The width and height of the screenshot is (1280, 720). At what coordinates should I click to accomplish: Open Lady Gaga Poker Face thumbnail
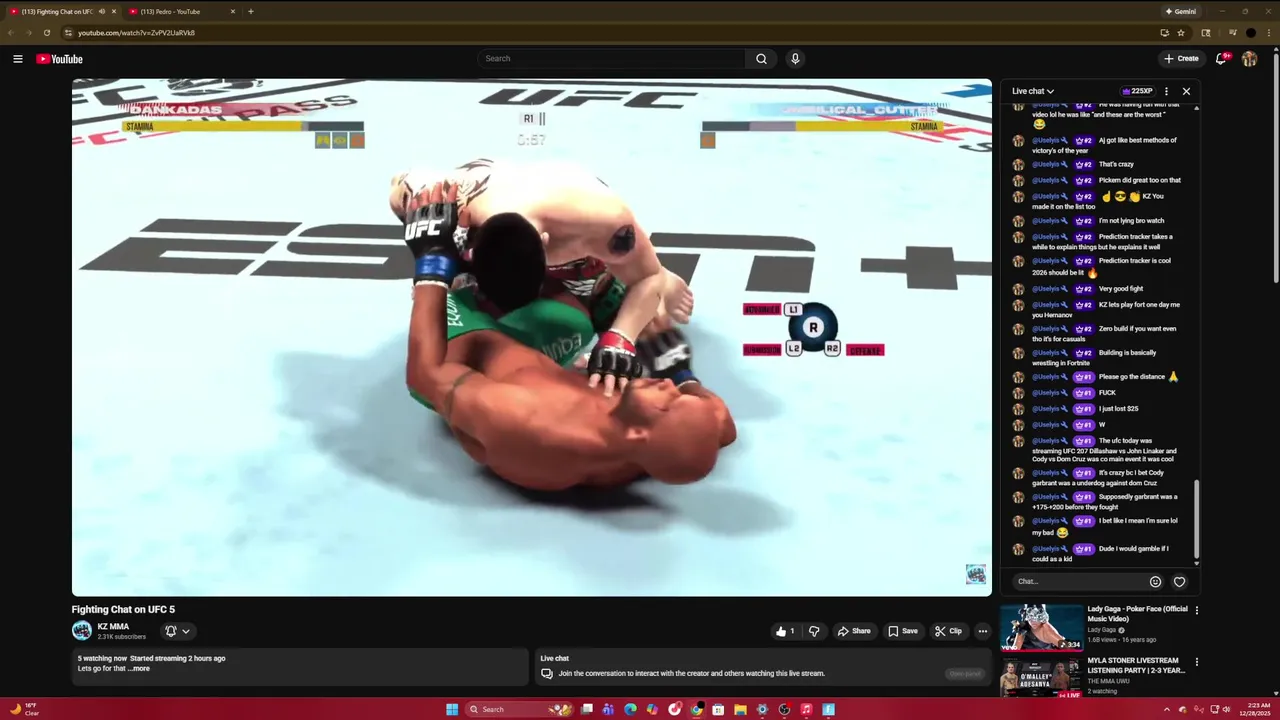click(1043, 627)
